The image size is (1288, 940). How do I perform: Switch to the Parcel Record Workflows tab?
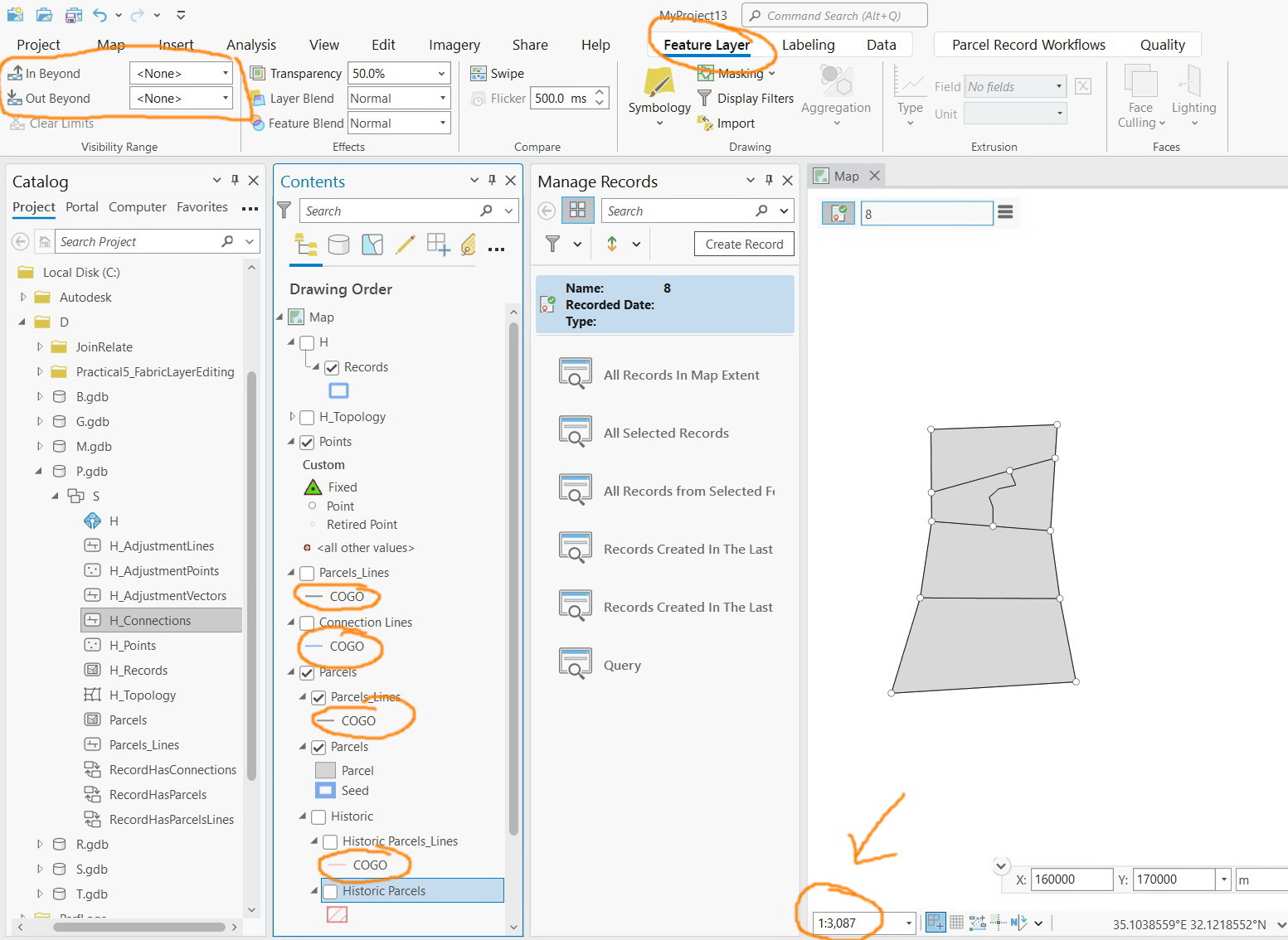pyautogui.click(x=1028, y=45)
